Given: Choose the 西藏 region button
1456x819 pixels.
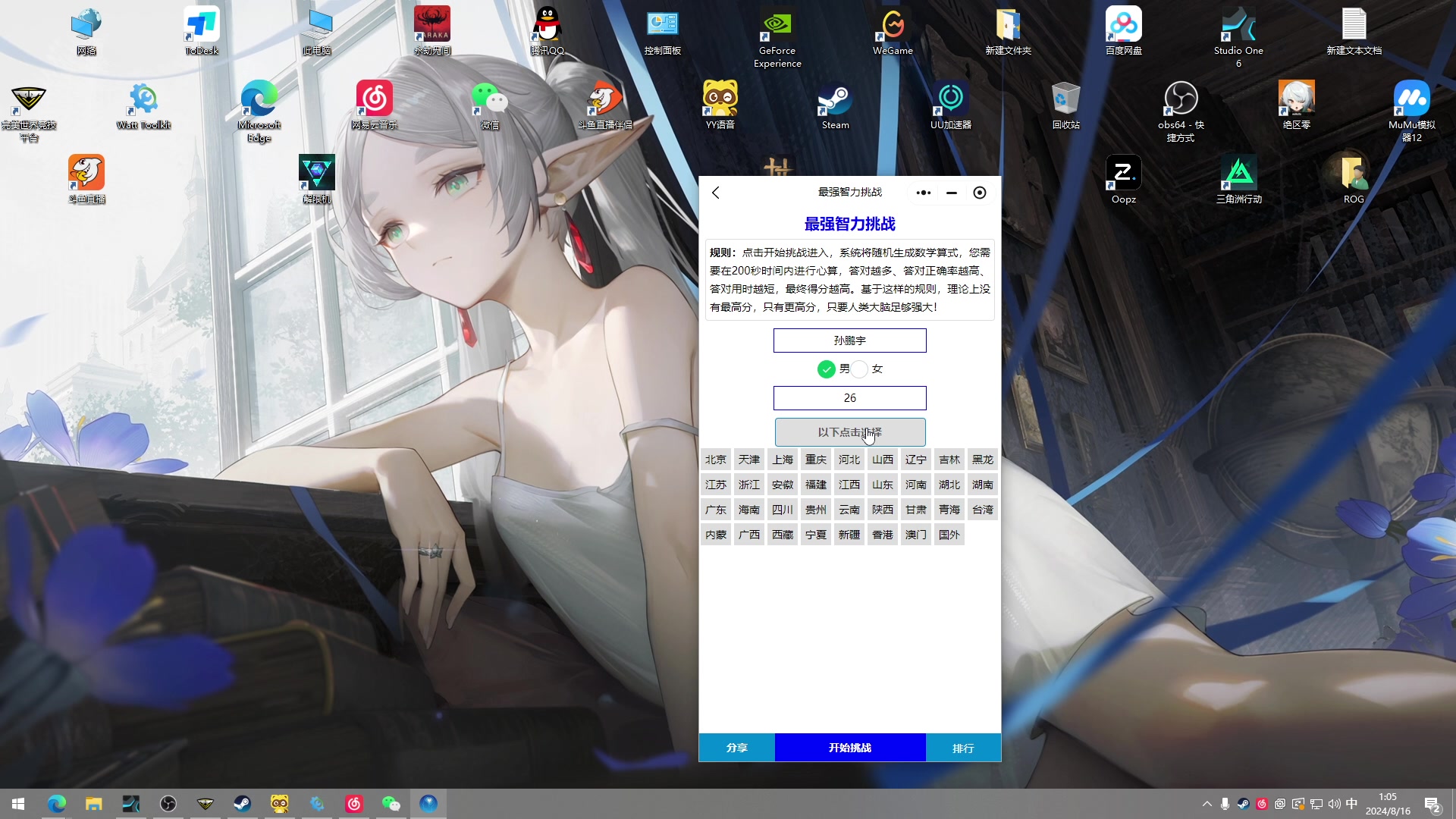Looking at the screenshot, I should tap(783, 535).
